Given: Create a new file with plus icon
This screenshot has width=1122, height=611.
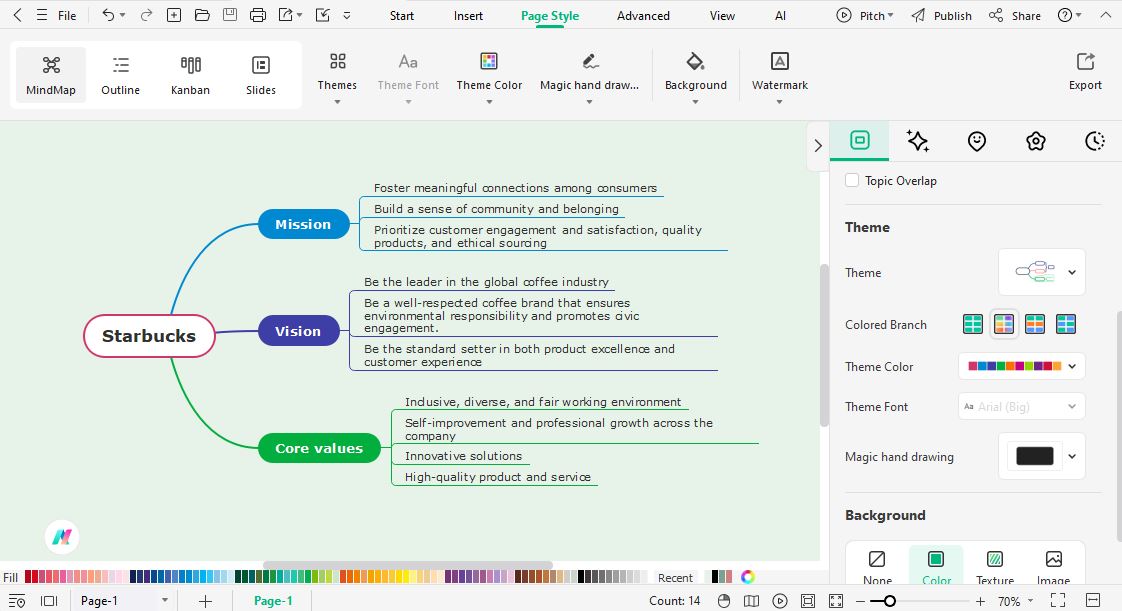Looking at the screenshot, I should (x=174, y=15).
